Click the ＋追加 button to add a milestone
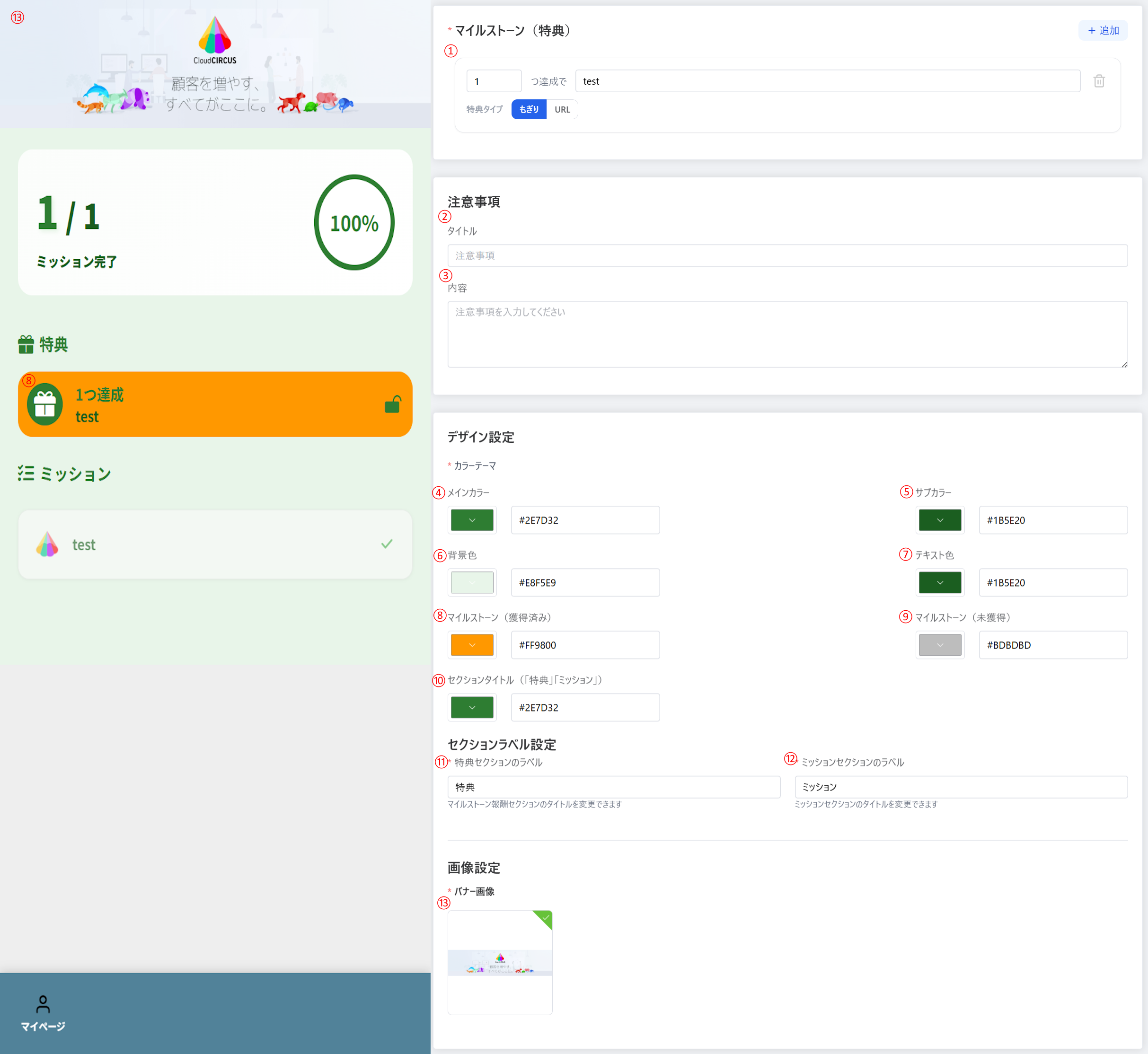1148x1054 pixels. pos(1103,30)
